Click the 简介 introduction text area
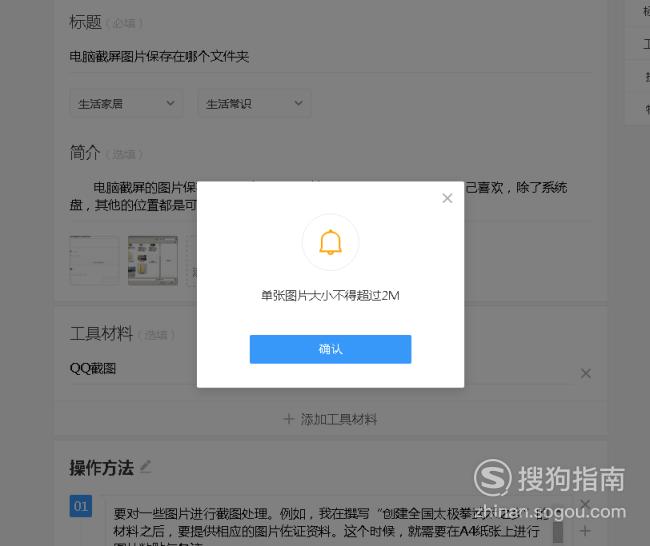This screenshot has width=650, height=546. [330, 196]
